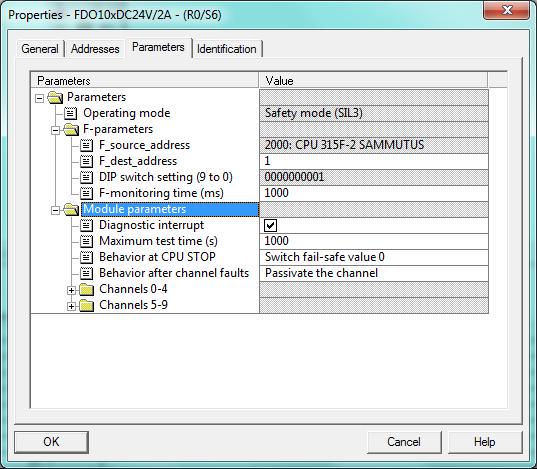Select the Behavior at CPU STOP label
537x469 pixels.
click(x=157, y=257)
